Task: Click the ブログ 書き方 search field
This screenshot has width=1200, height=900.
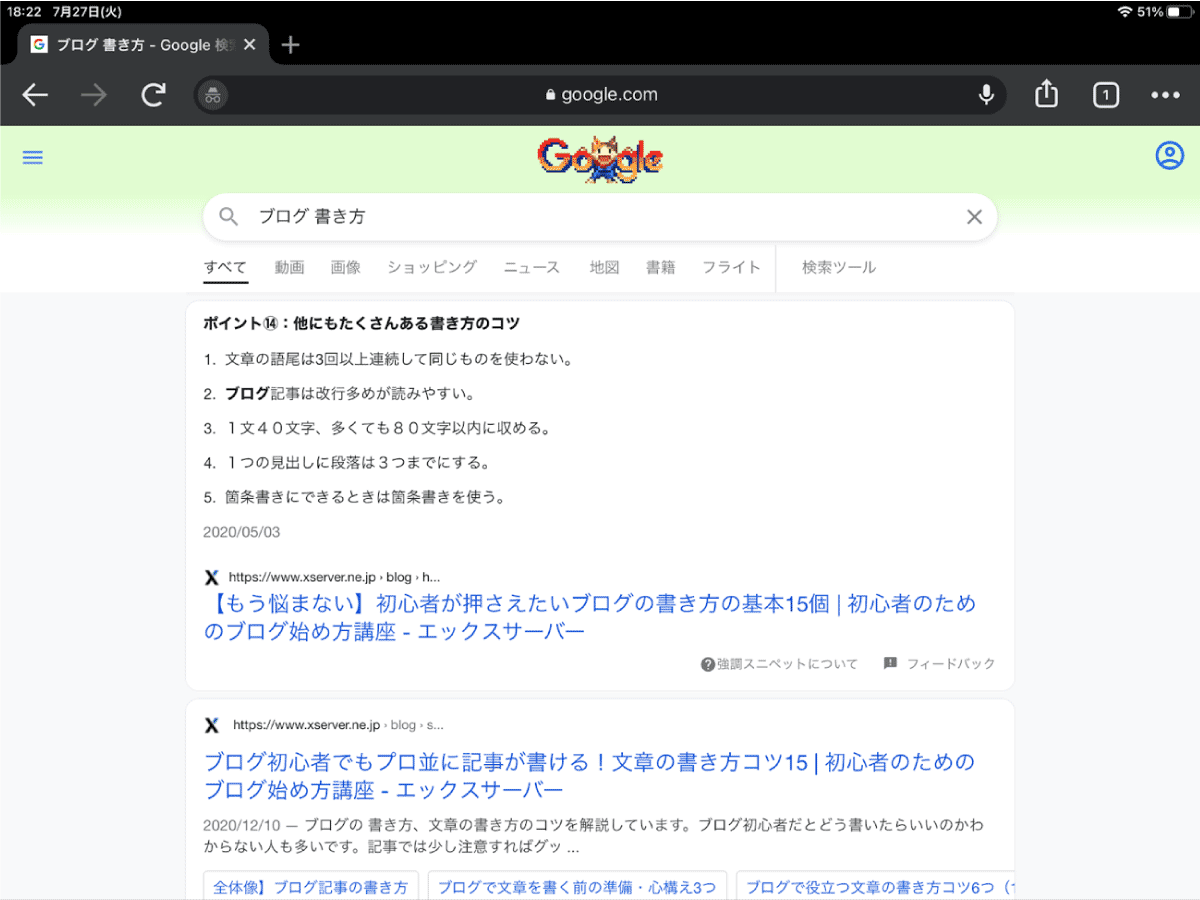Action: point(600,217)
